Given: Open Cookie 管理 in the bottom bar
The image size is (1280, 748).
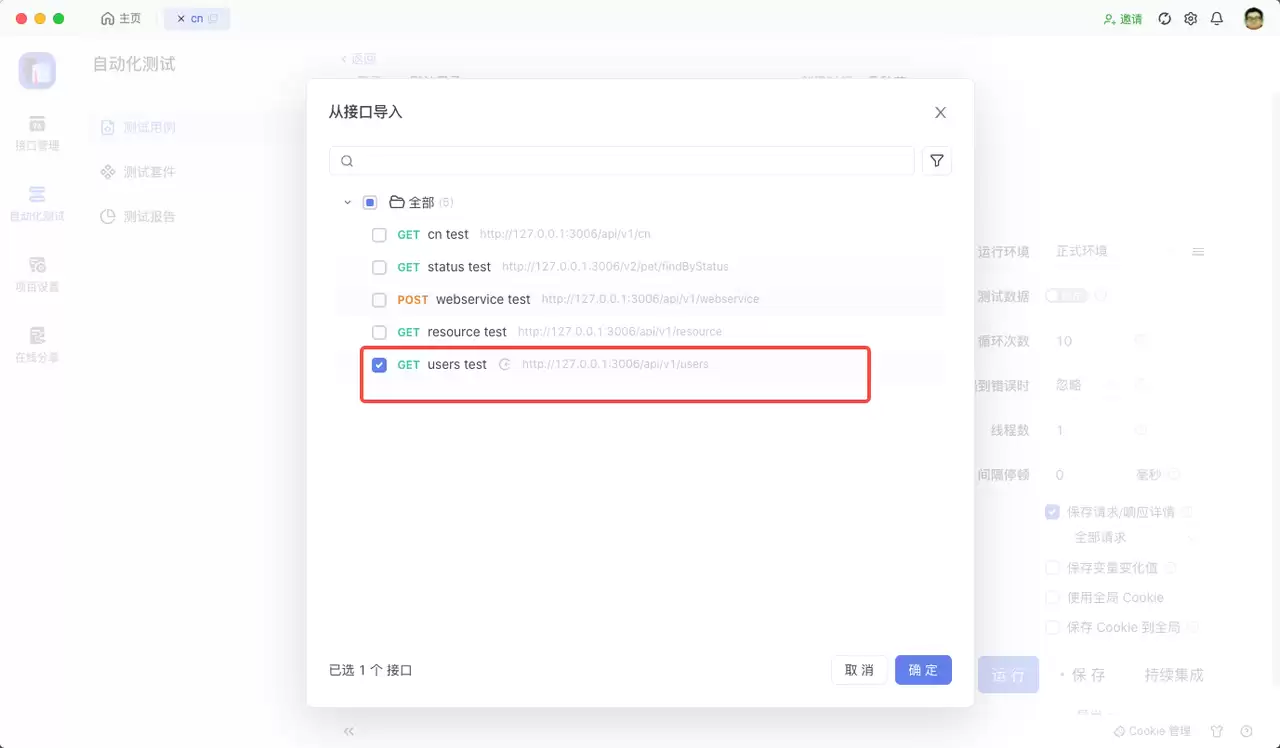Looking at the screenshot, I should pyautogui.click(x=1152, y=732).
